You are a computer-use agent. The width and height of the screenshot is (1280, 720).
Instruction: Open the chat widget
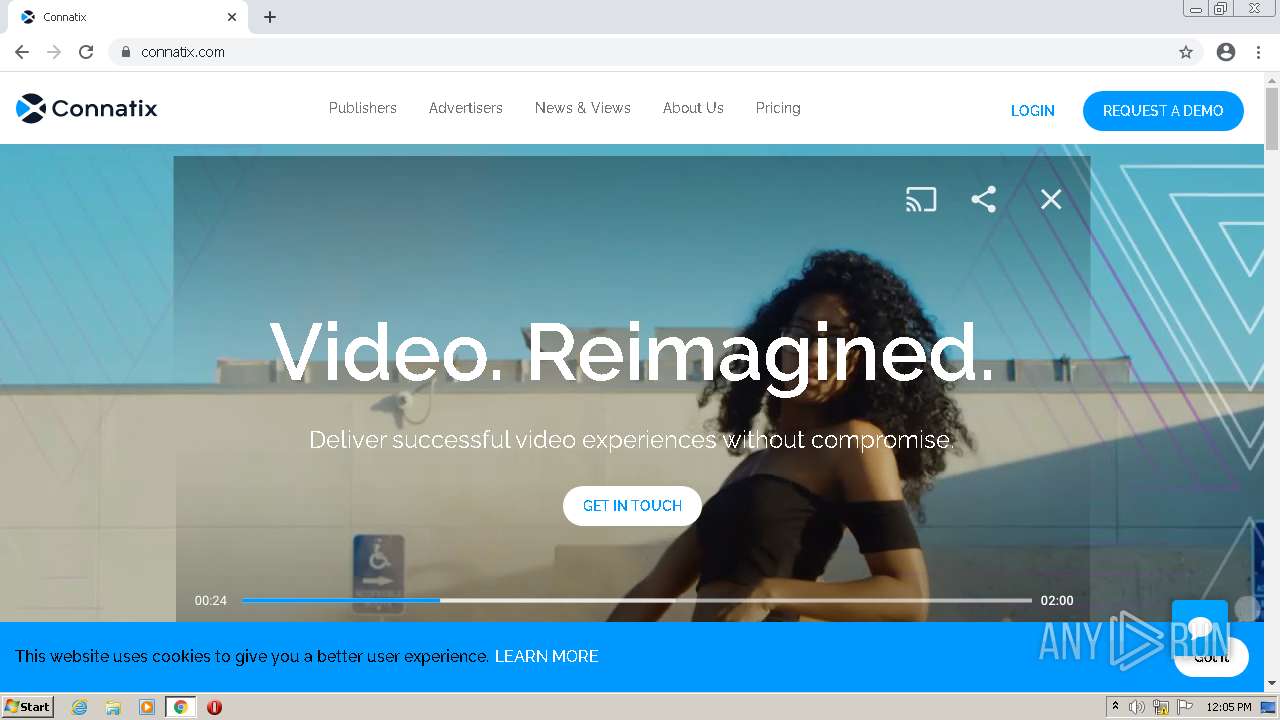click(1200, 628)
